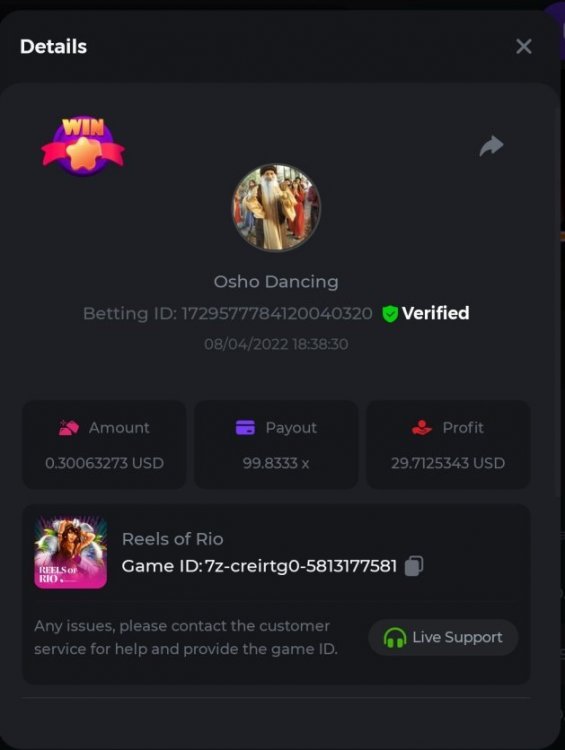Click the WIN badge icon

point(83,146)
